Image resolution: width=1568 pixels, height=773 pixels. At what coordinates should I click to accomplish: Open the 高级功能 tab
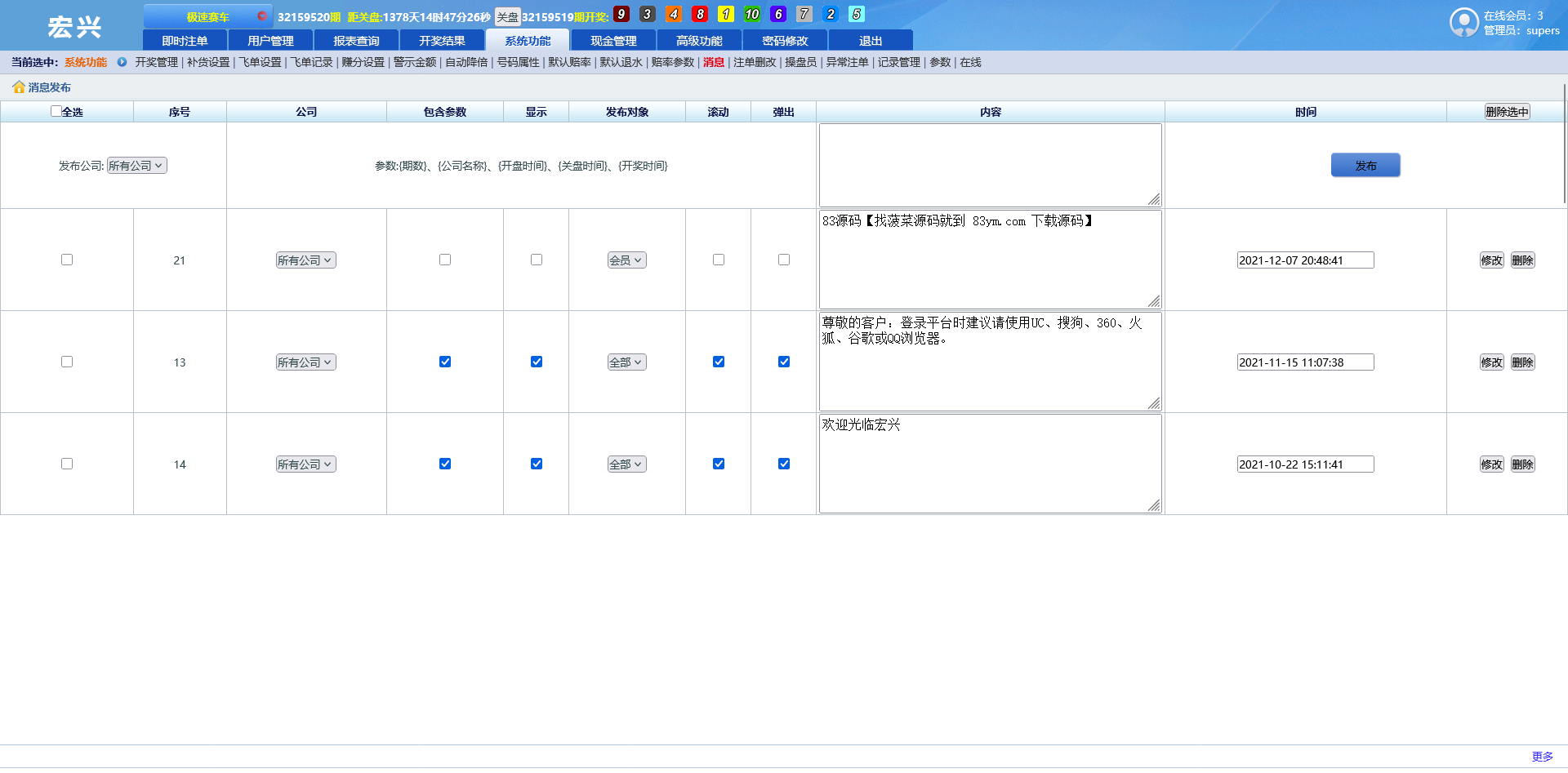(699, 40)
